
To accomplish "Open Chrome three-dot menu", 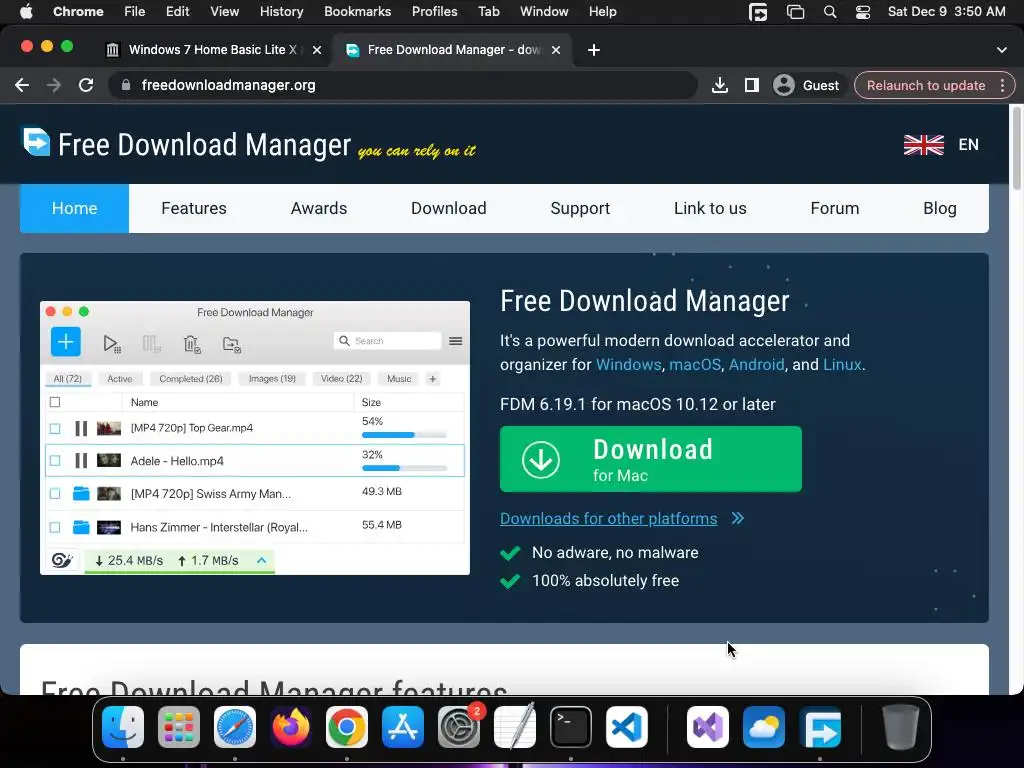I will coord(1002,86).
